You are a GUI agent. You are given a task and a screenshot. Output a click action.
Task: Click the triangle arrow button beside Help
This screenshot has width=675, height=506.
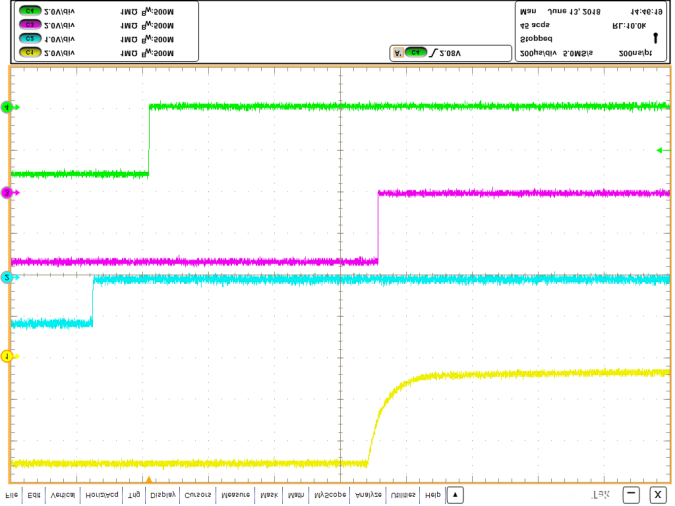[455, 495]
